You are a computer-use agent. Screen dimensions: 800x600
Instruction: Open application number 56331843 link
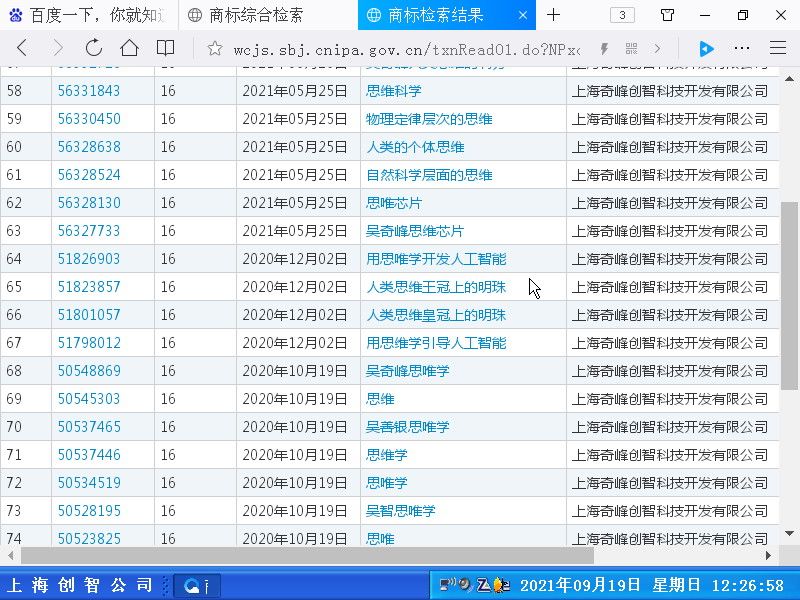coord(89,91)
